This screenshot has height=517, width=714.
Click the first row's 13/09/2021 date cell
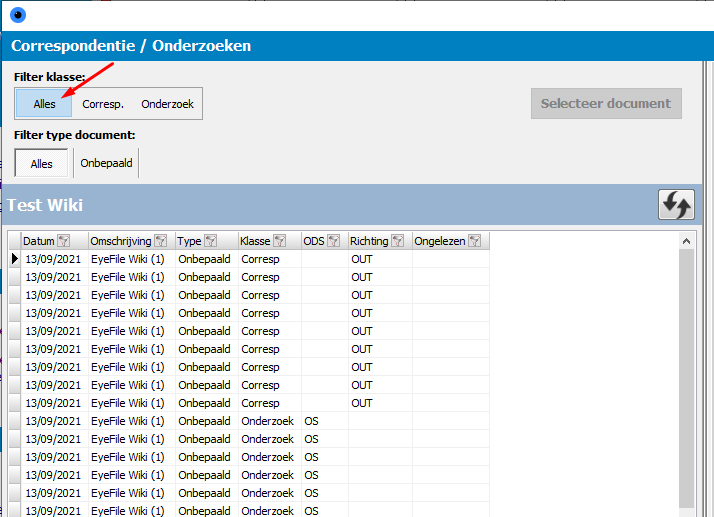click(x=53, y=259)
